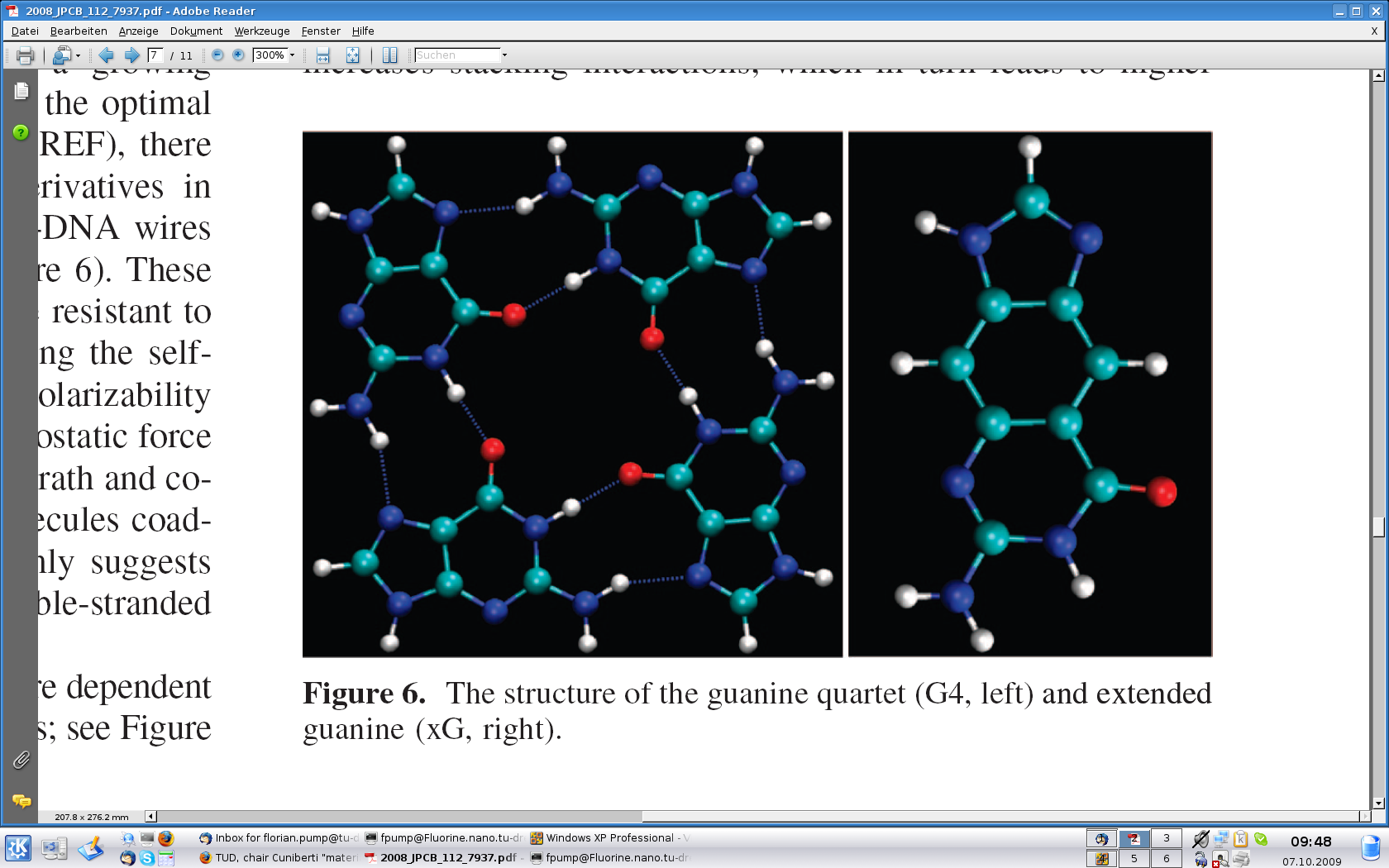1389x868 pixels.
Task: Open the Fenster menu
Action: [321, 31]
